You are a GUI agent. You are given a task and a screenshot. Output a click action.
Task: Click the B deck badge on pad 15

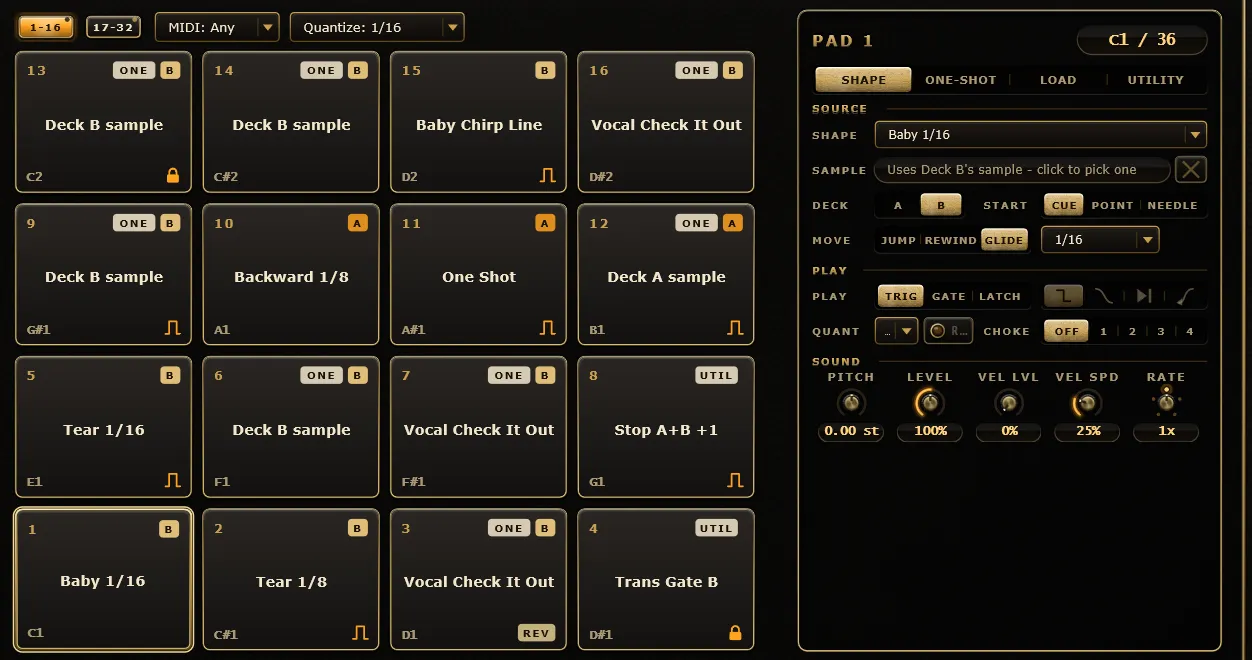point(545,70)
